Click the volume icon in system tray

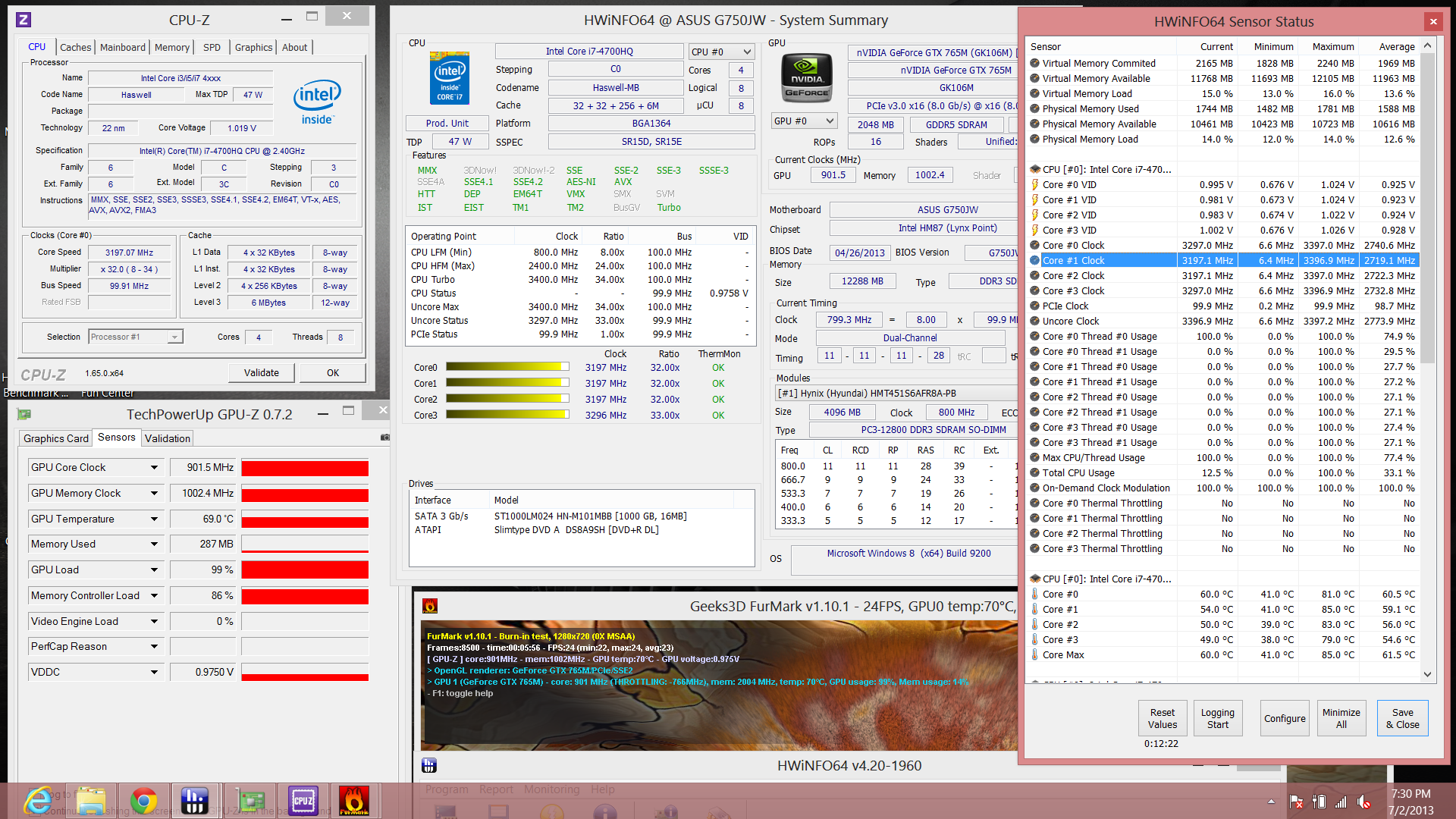tap(1363, 802)
